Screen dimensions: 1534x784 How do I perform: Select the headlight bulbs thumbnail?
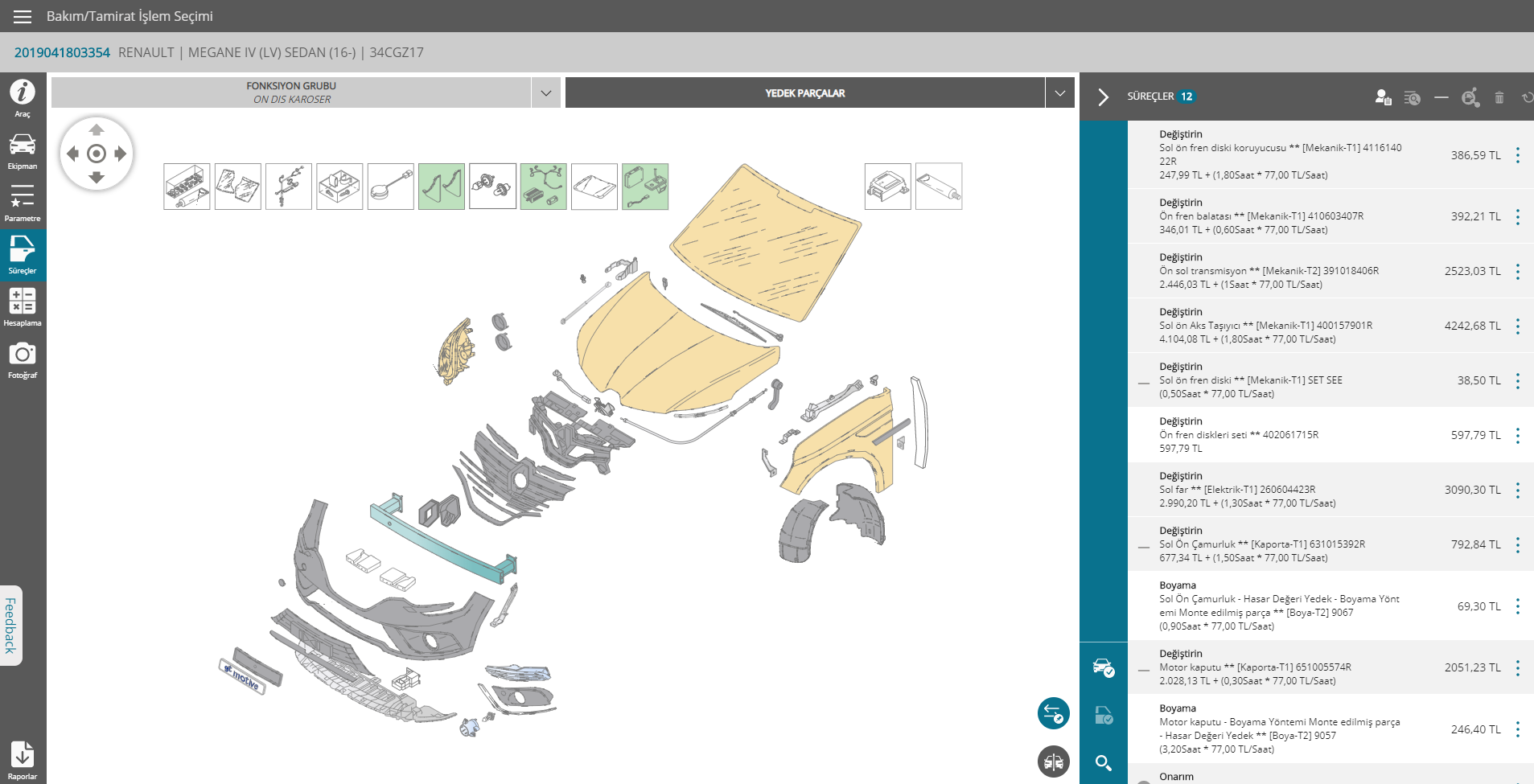point(492,187)
